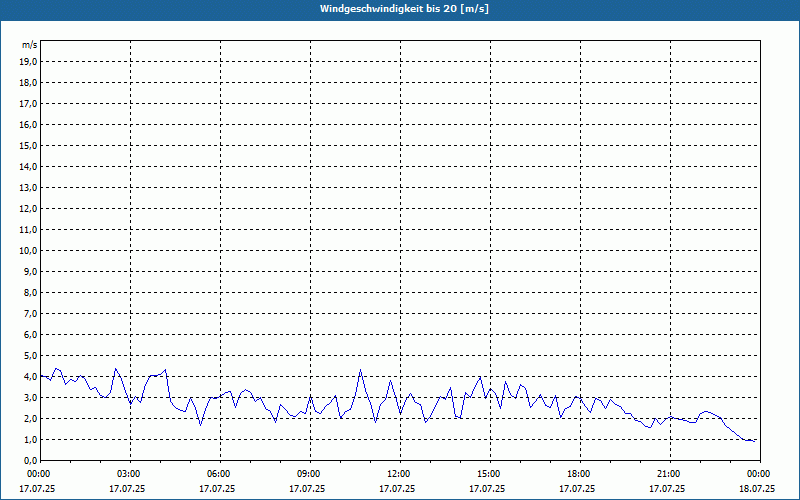Select the '11,0' y-axis label
Image resolution: width=800 pixels, height=500 pixels.
point(28,230)
